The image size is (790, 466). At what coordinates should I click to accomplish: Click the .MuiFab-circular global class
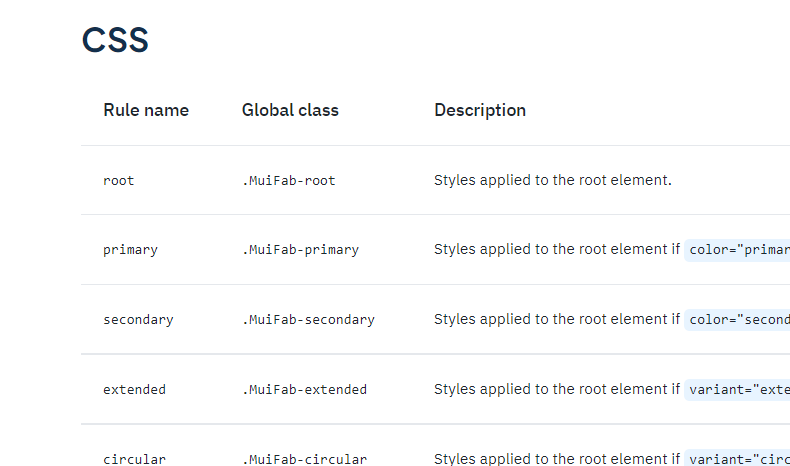(x=304, y=459)
